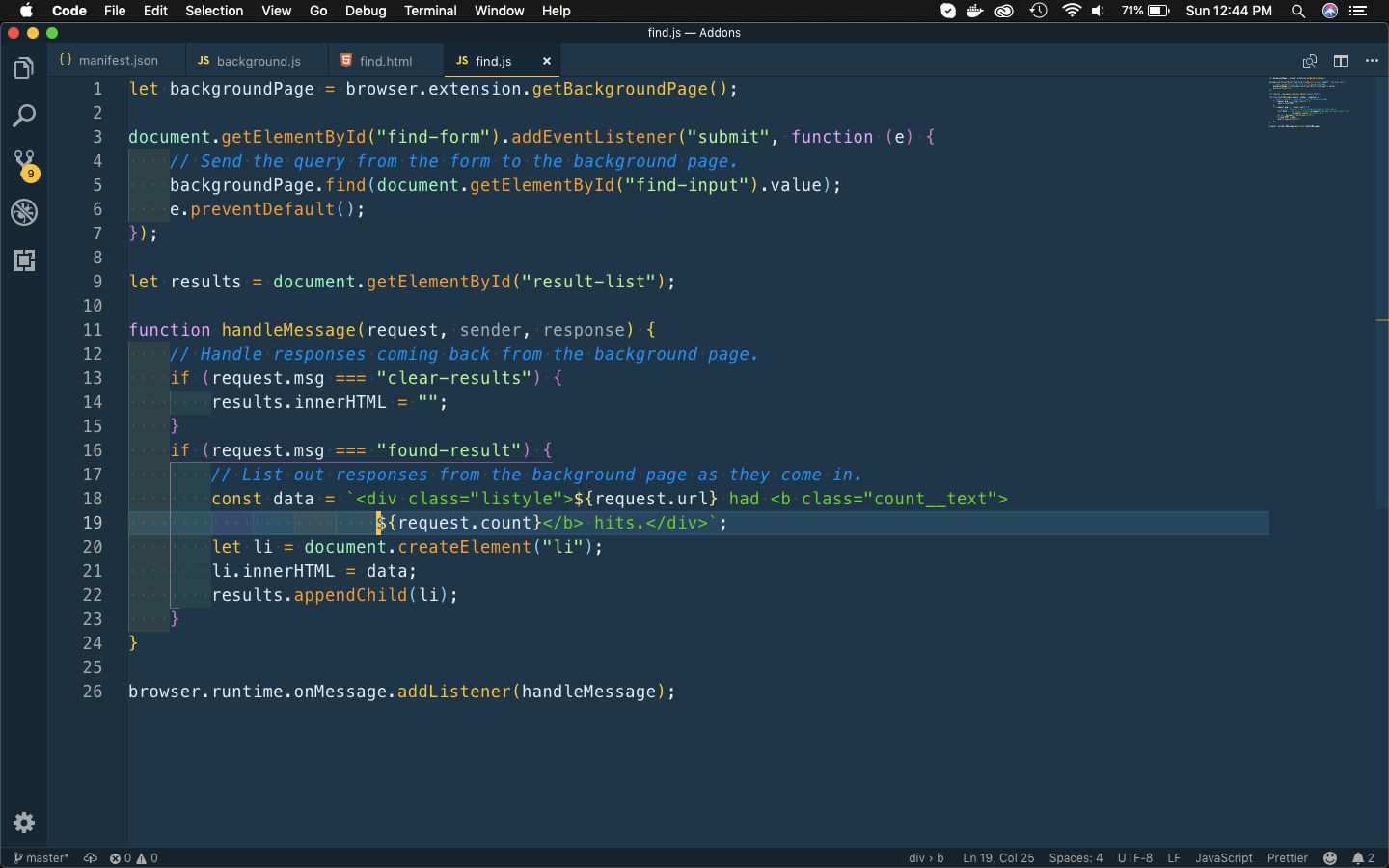The image size is (1389, 868).
Task: Open Notification Center list icon
Action: point(1359,11)
